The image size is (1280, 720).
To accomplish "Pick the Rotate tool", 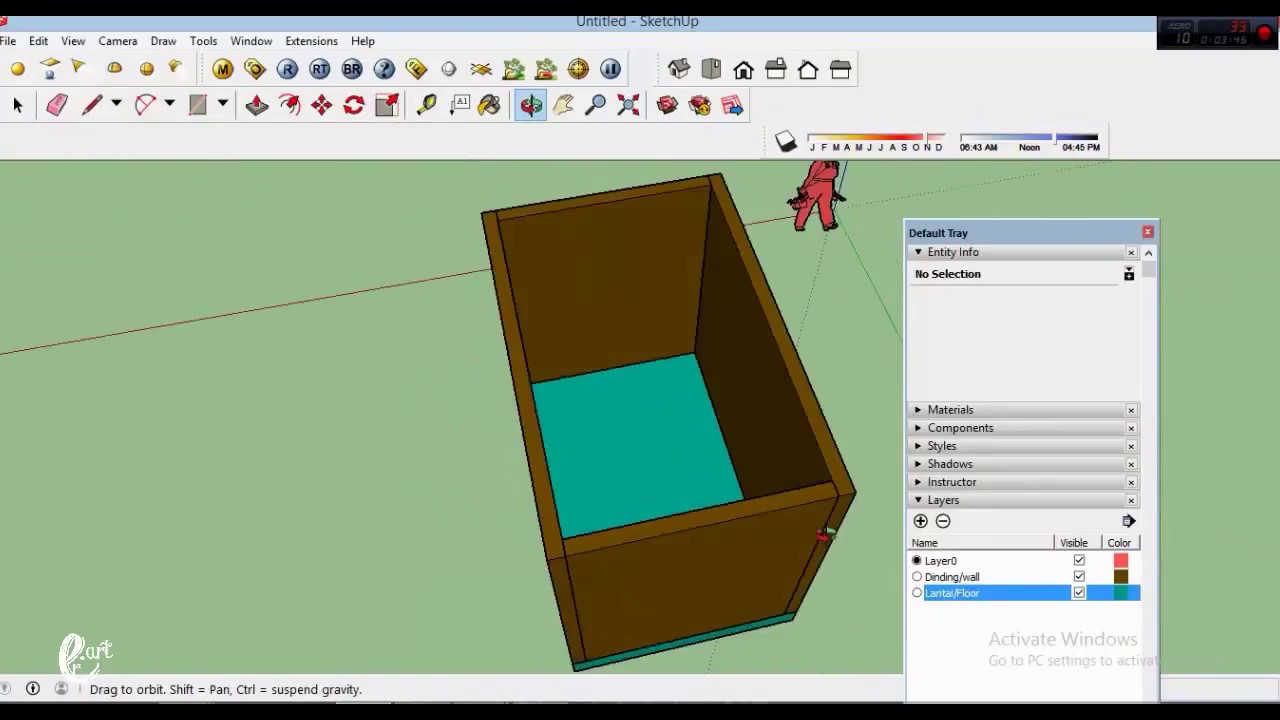I will pos(354,105).
